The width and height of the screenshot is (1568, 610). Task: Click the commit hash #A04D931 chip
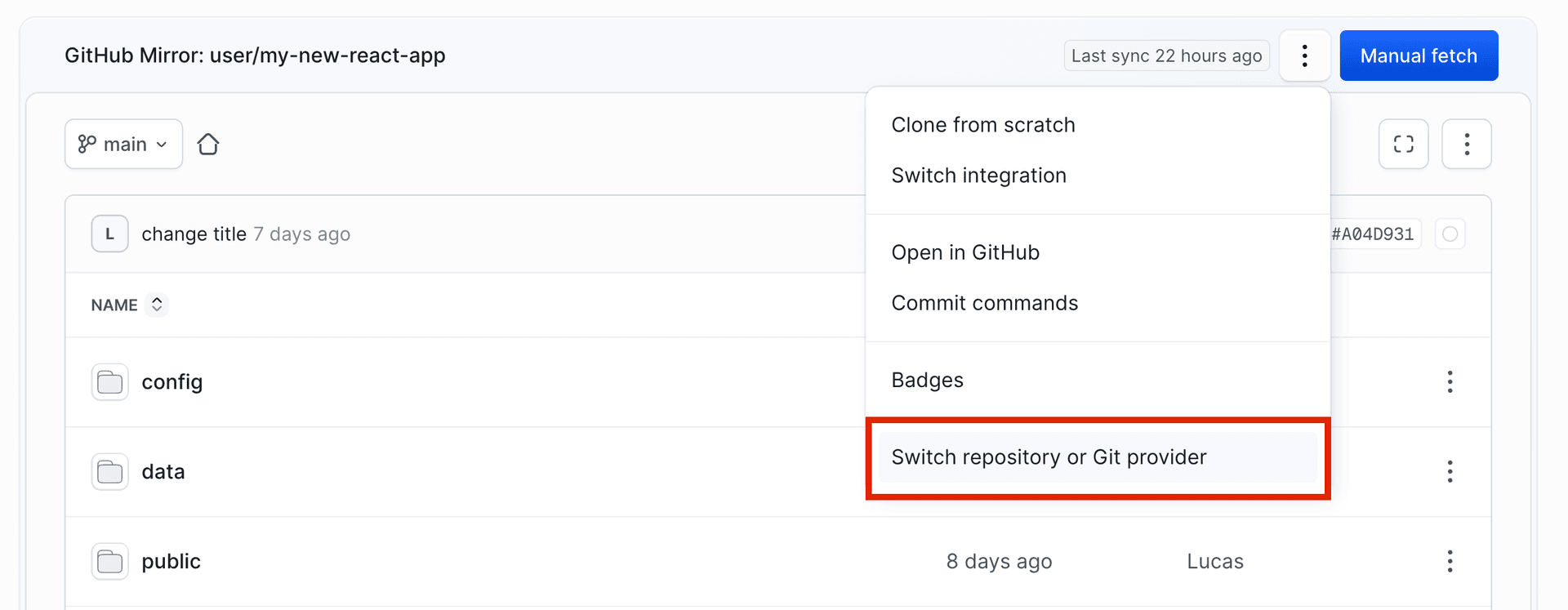coord(1375,234)
